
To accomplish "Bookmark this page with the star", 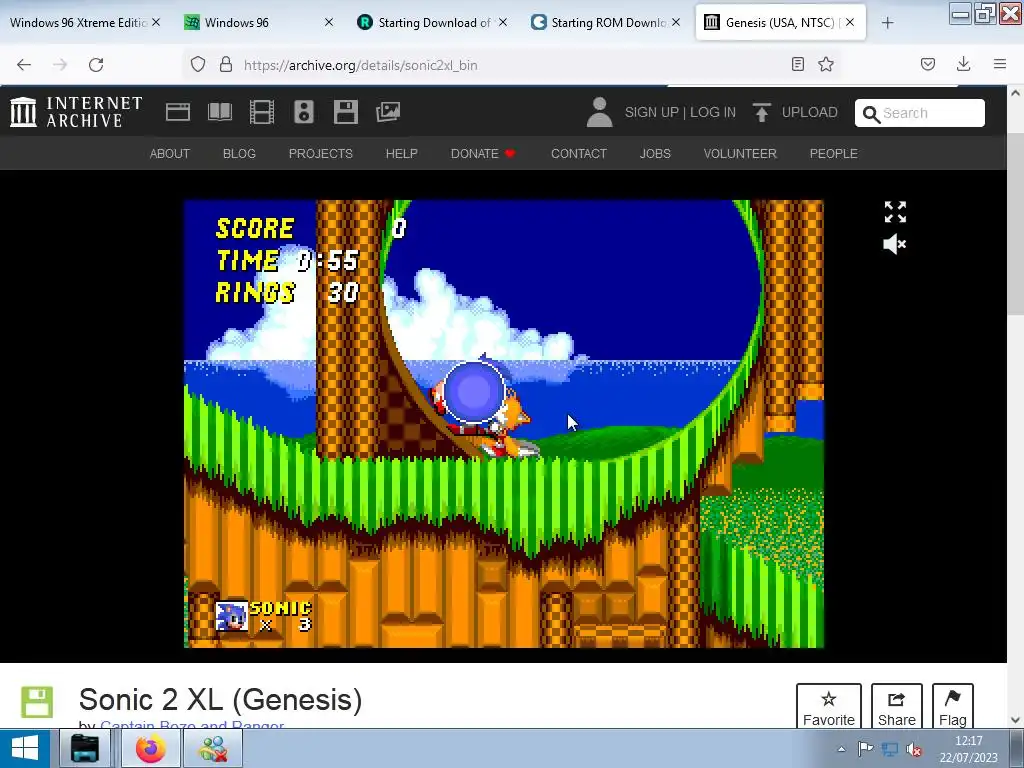I will point(826,64).
